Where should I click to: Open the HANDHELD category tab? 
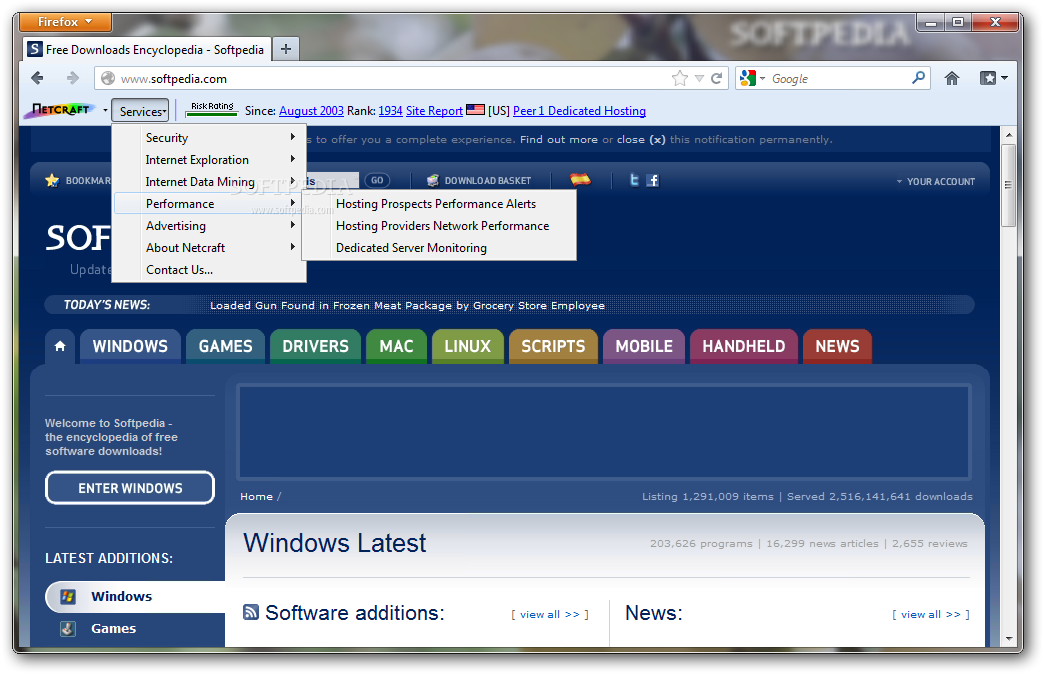pyautogui.click(x=744, y=346)
